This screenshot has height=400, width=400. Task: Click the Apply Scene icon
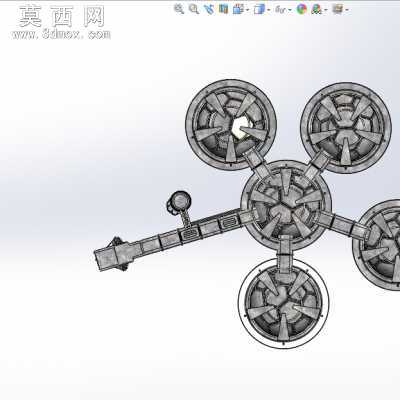coord(316,9)
